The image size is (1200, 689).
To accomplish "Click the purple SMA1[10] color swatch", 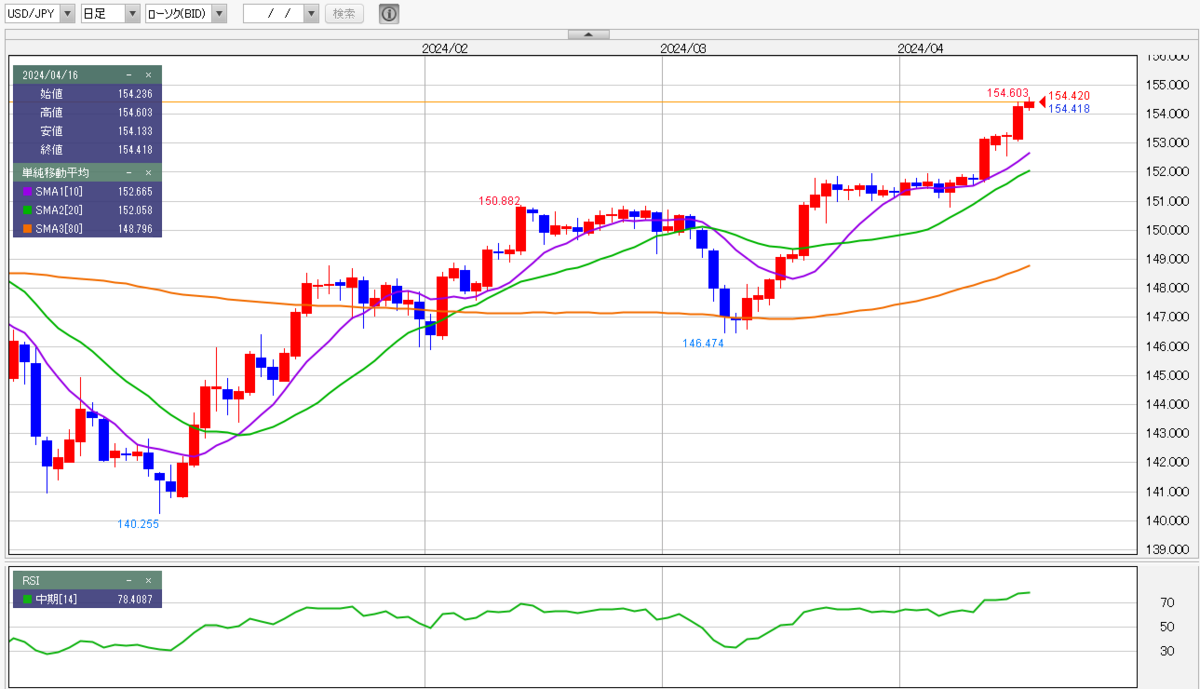I will (27, 192).
